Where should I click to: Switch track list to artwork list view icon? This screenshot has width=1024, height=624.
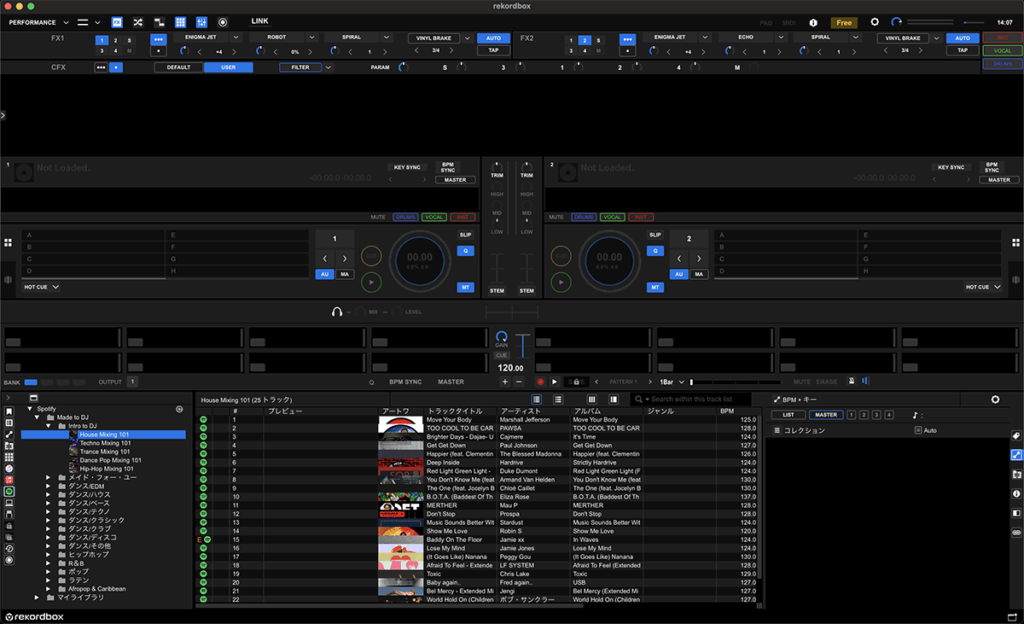(x=558, y=399)
